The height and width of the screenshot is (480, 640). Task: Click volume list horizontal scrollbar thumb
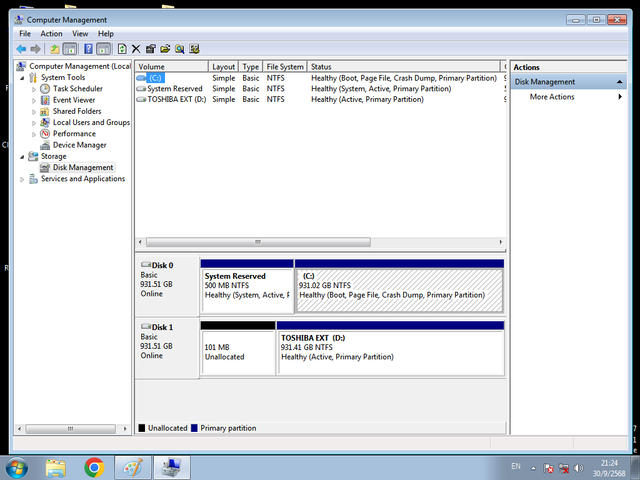click(258, 242)
